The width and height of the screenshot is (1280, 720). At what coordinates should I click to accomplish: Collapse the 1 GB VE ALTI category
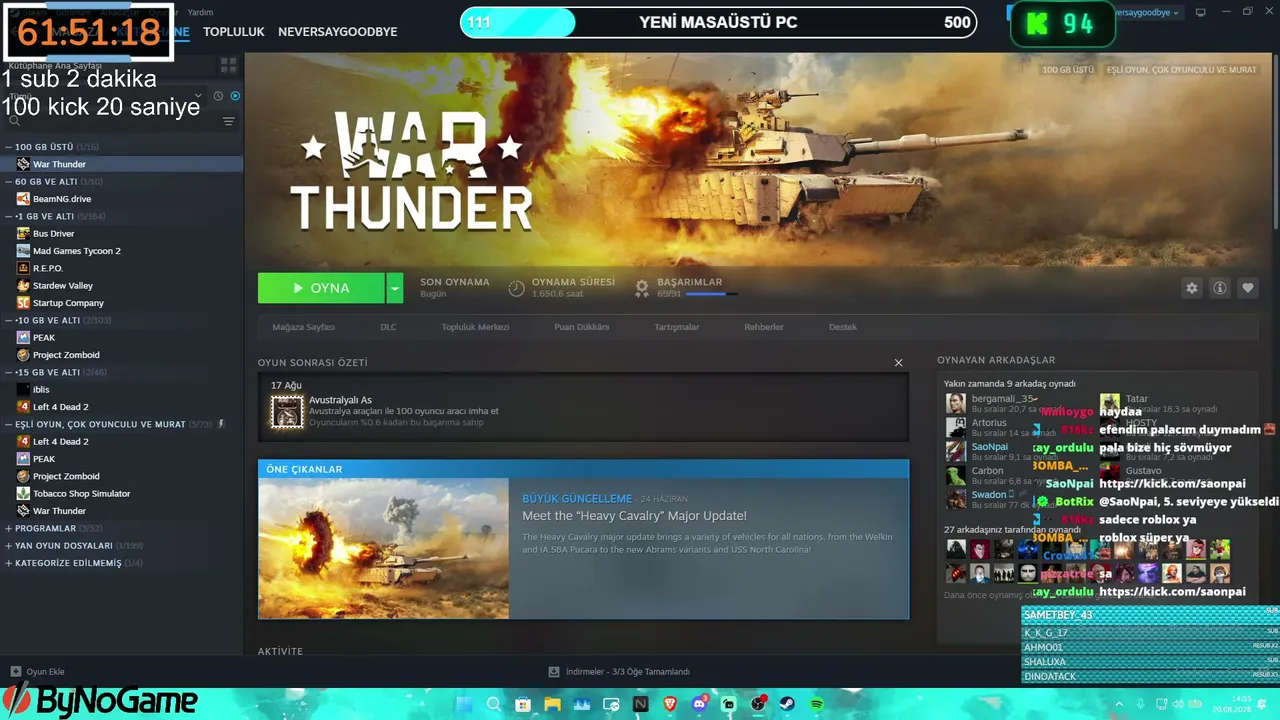point(9,216)
